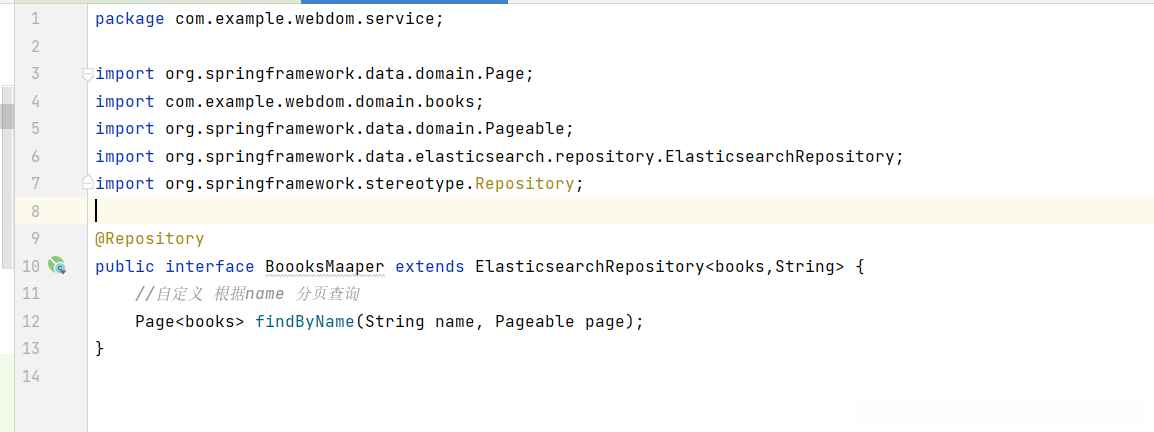
Task: Click line number 8 in the gutter
Action: point(35,211)
